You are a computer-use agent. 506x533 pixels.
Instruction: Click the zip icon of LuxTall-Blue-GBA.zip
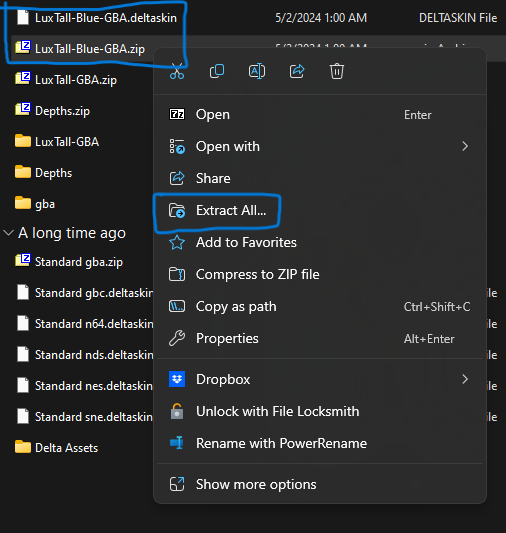(x=23, y=48)
